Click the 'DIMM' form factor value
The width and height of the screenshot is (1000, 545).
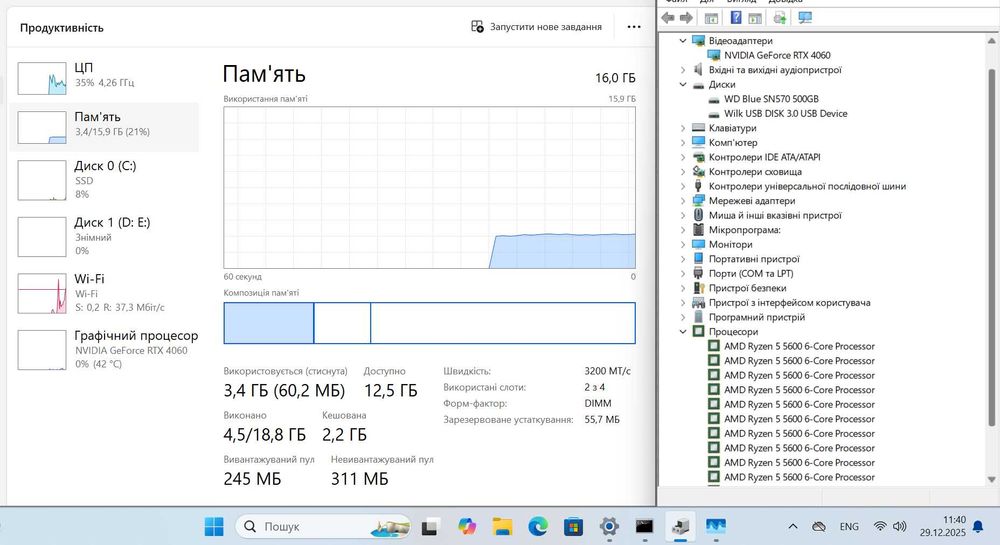(598, 403)
